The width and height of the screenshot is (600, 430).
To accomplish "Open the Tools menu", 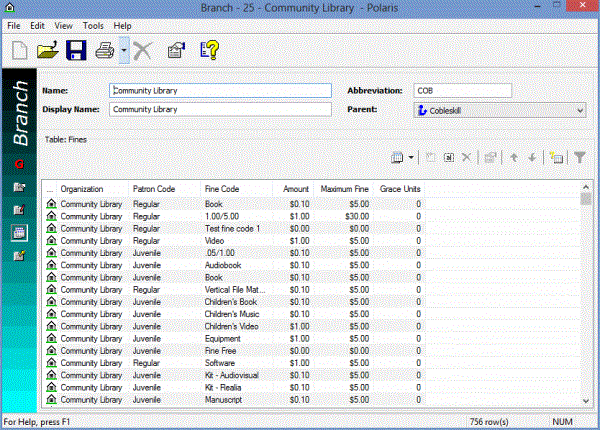I will tap(93, 26).
